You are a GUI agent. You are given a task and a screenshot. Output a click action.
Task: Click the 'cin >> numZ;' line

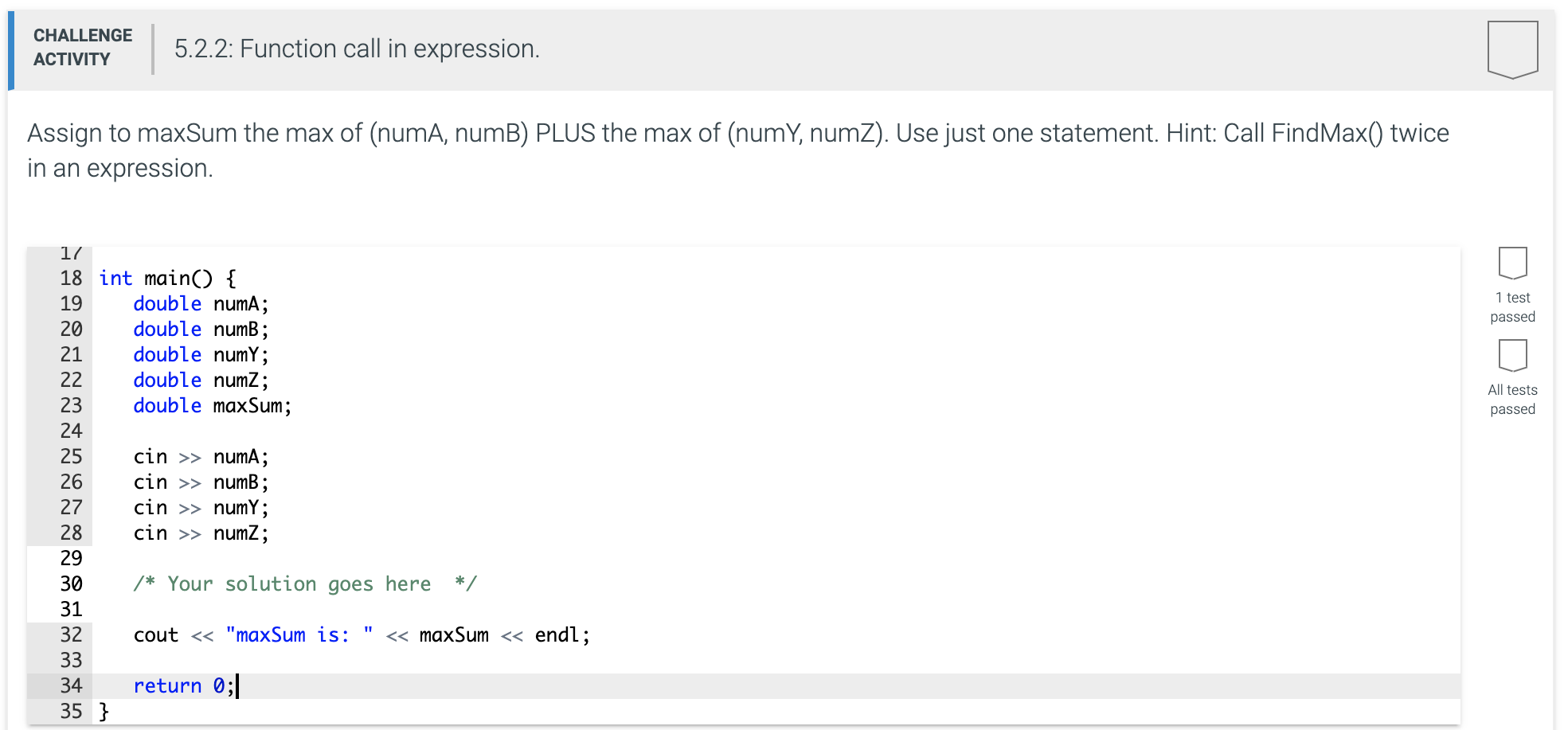(201, 533)
